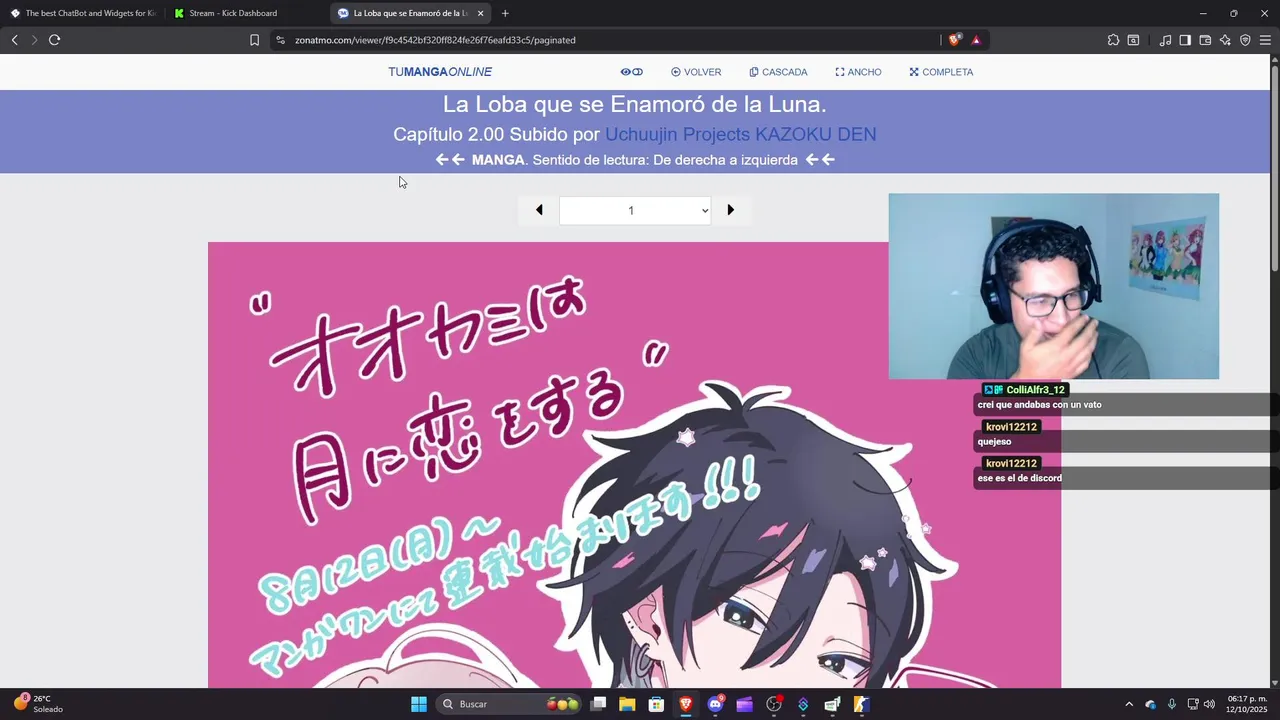Open Microsoft Store from the taskbar
The width and height of the screenshot is (1280, 720).
tap(656, 704)
